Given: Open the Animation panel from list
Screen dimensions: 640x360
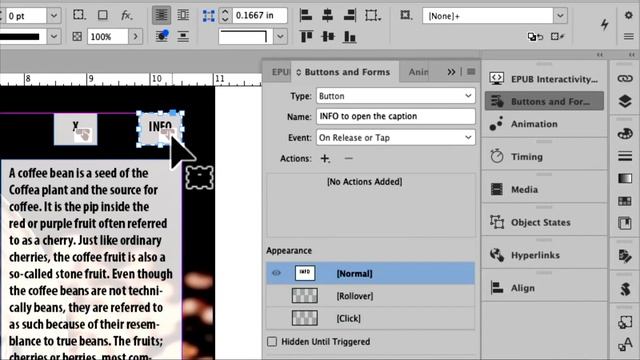Looking at the screenshot, I should (544, 124).
